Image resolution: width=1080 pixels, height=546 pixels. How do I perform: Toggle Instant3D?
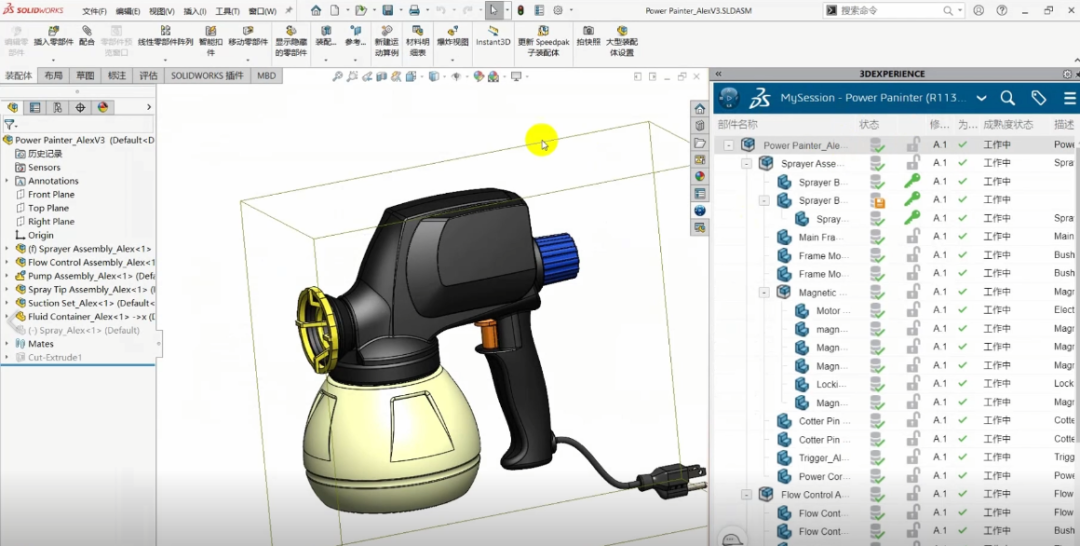click(493, 36)
